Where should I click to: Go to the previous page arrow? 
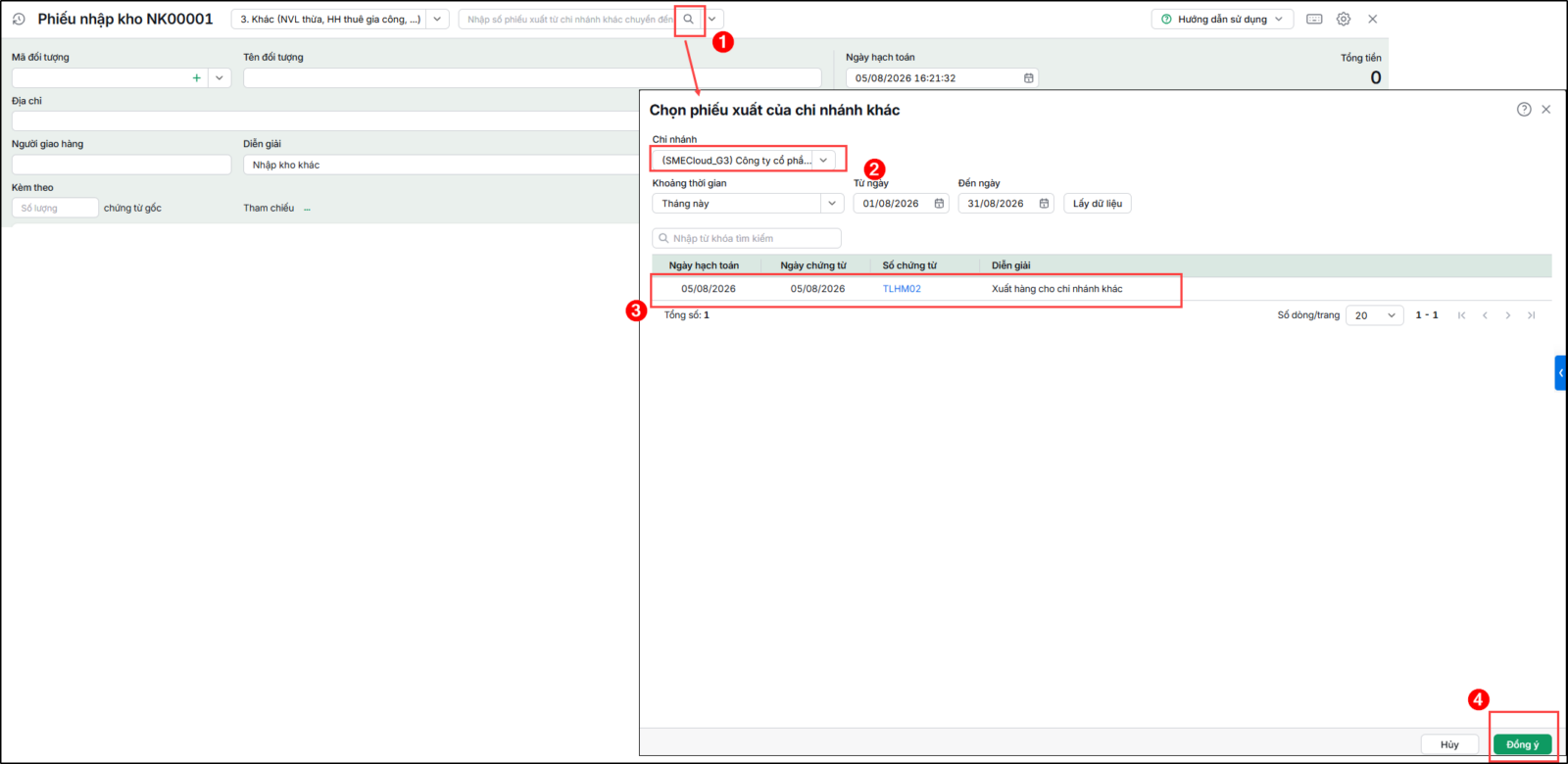point(1485,315)
